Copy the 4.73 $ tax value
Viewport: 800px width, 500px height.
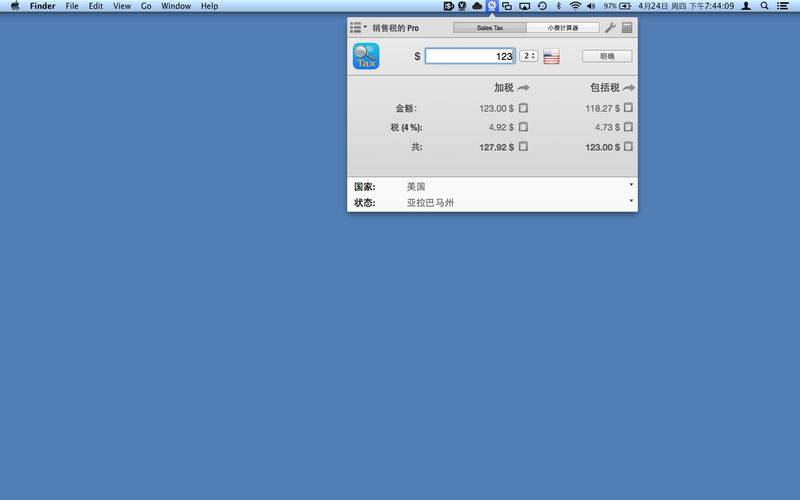pos(628,127)
